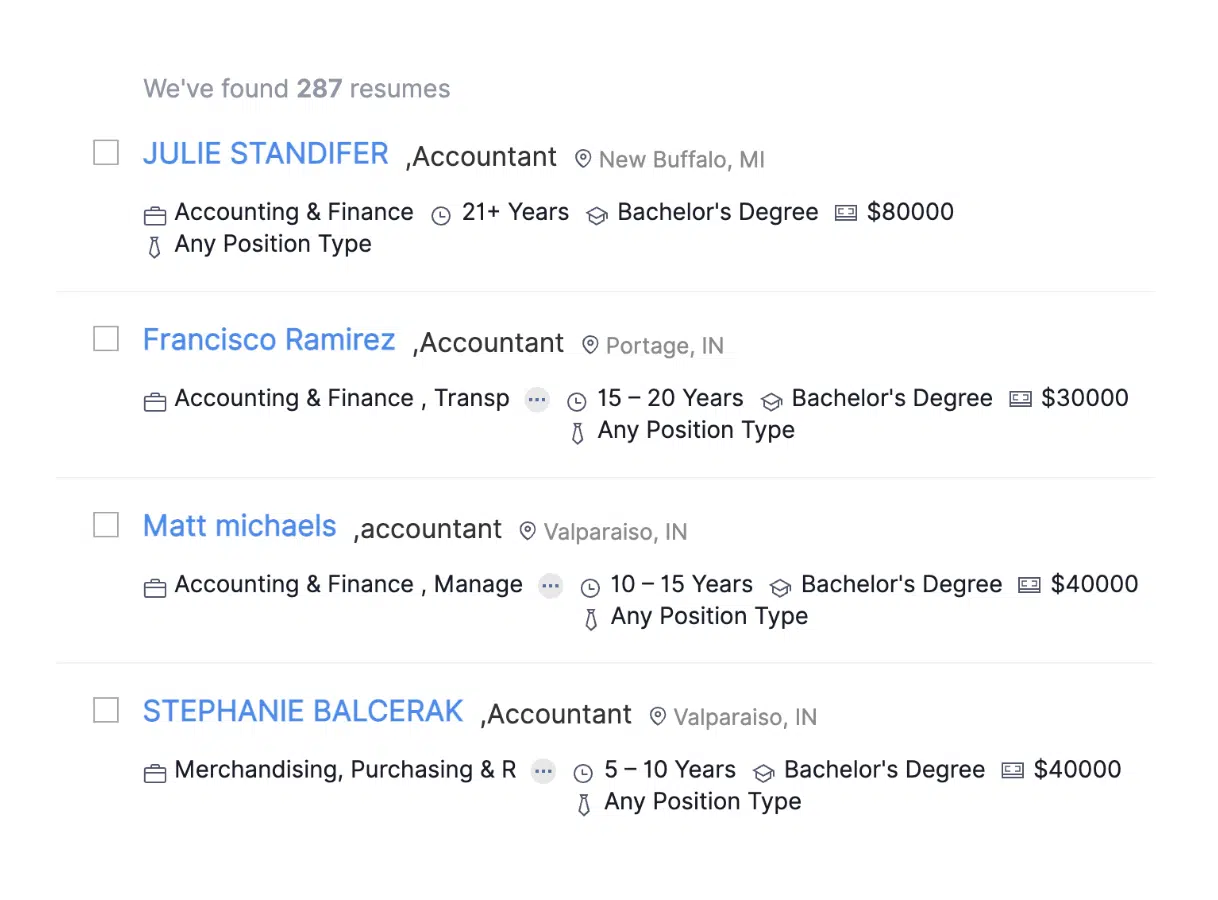Viewport: 1218px width, 900px height.
Task: Open JULIE STANDIFER's resume
Action: pyautogui.click(x=265, y=154)
